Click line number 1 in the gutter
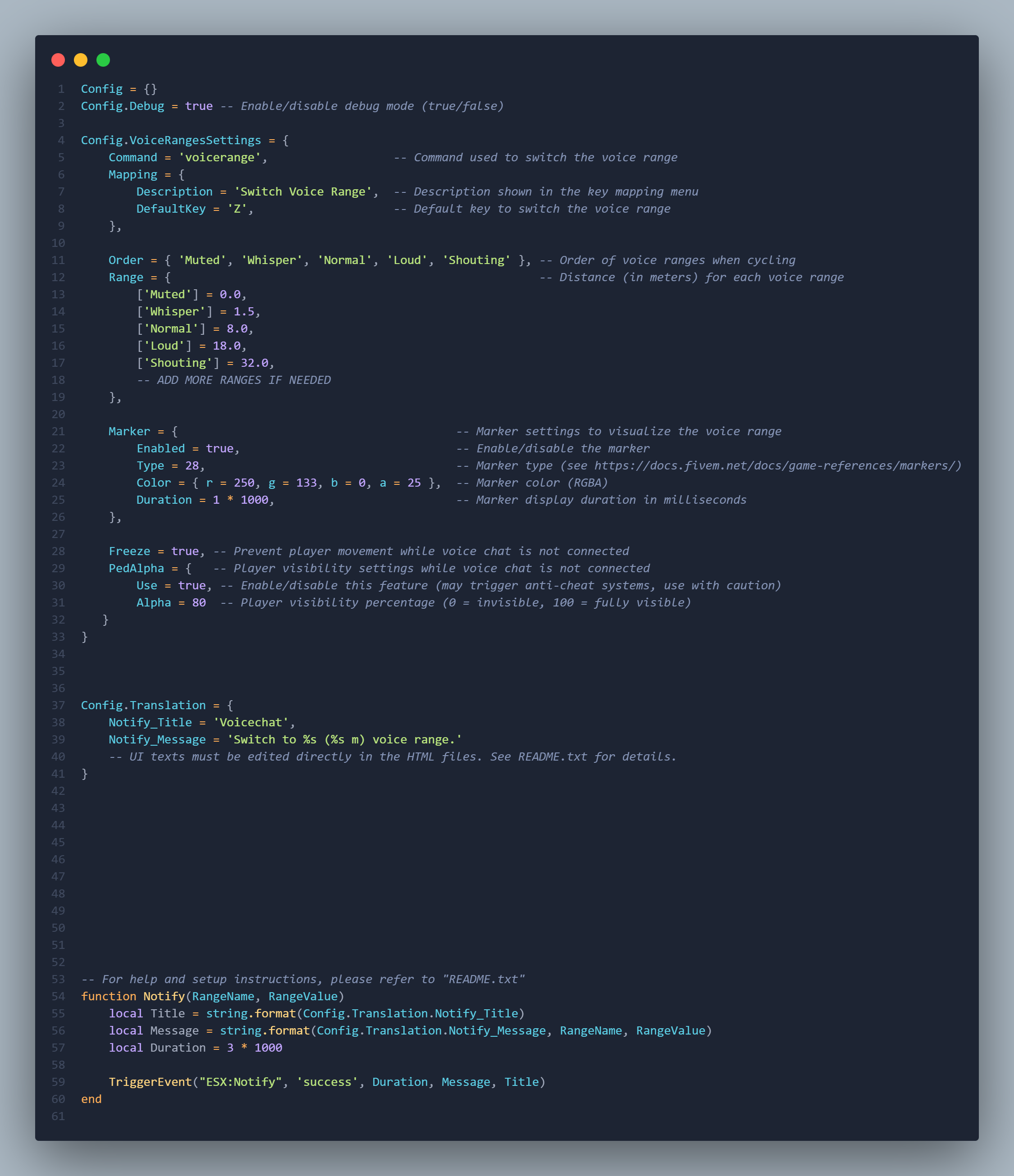 click(x=61, y=89)
